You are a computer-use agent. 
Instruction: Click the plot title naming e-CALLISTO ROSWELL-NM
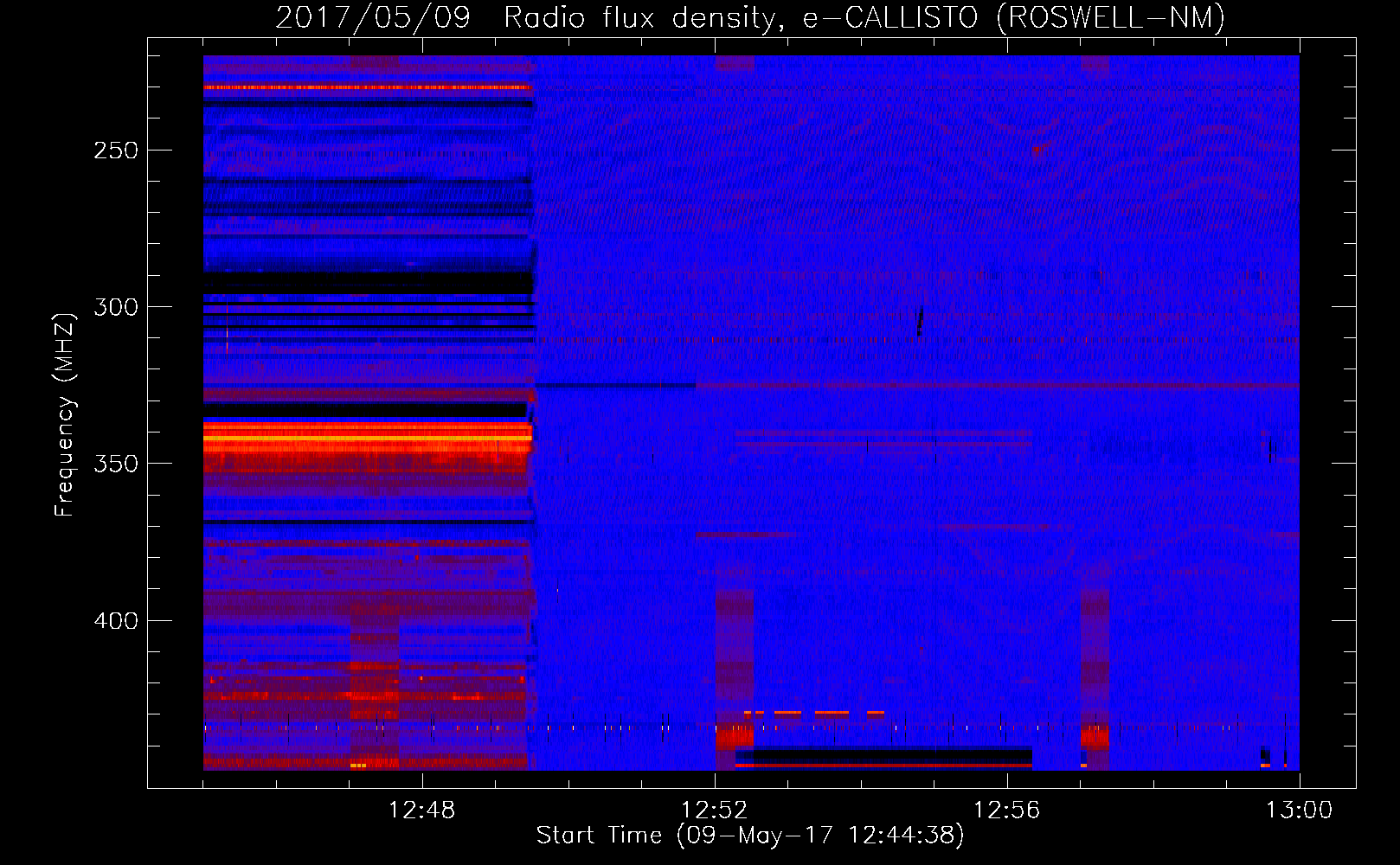[750, 17]
